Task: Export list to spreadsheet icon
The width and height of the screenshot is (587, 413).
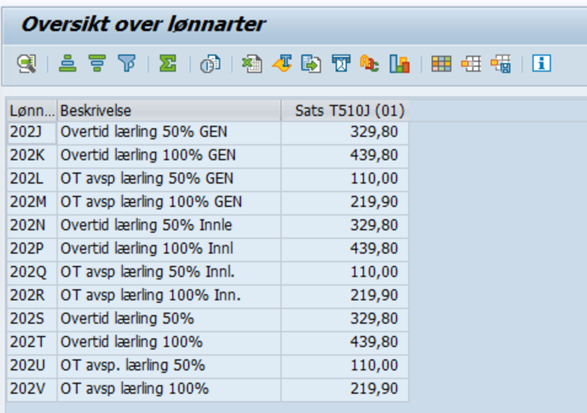Action: pos(252,64)
